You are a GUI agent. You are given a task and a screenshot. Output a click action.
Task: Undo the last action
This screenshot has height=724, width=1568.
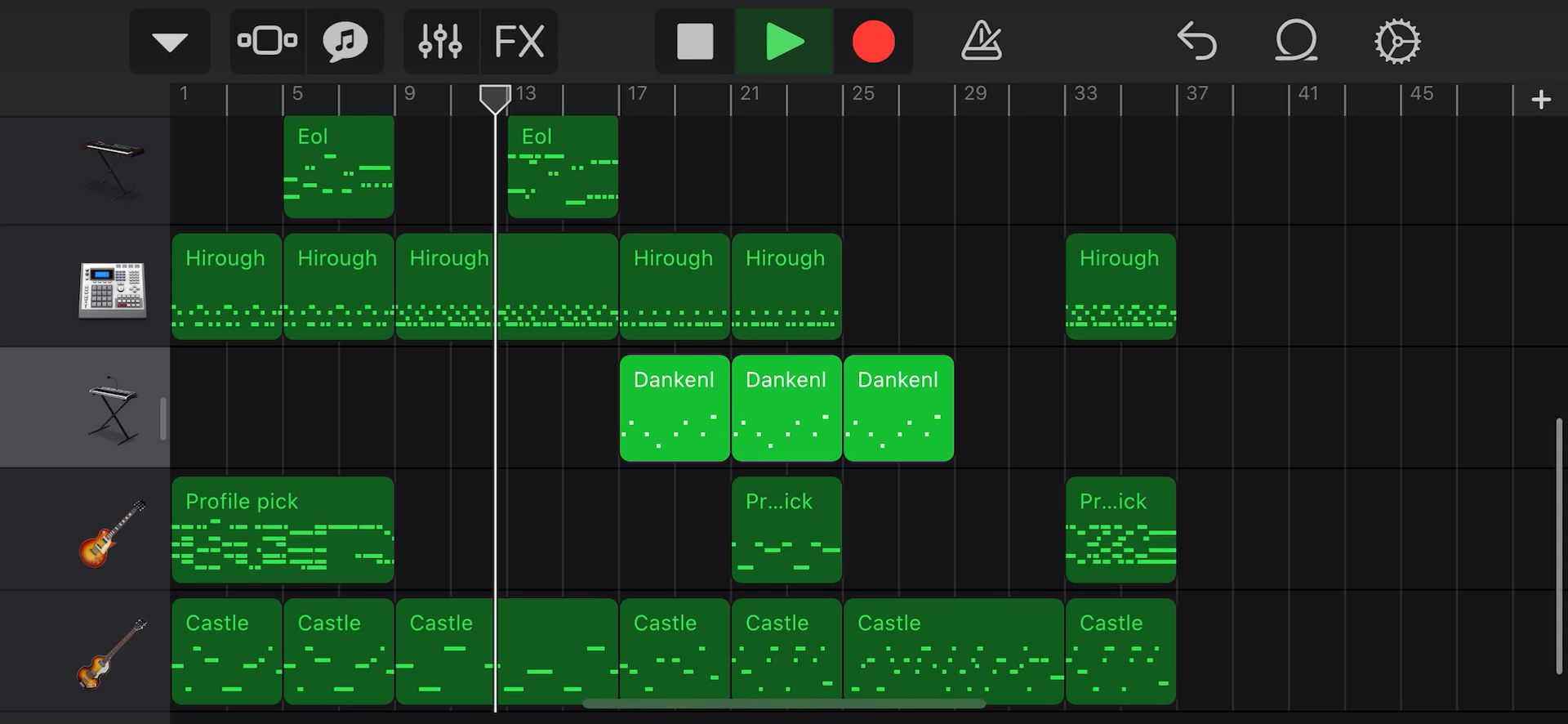click(1196, 42)
